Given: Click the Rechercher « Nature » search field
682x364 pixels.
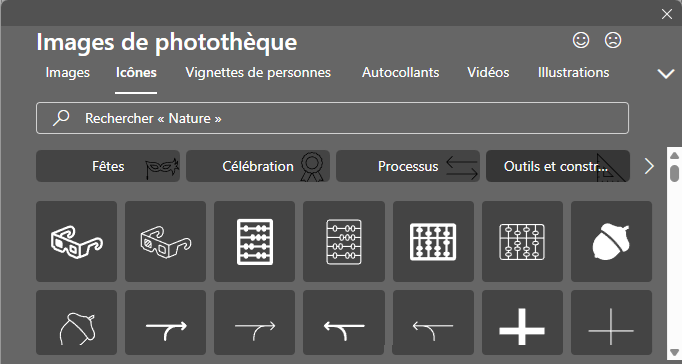Looking at the screenshot, I should (332, 118).
